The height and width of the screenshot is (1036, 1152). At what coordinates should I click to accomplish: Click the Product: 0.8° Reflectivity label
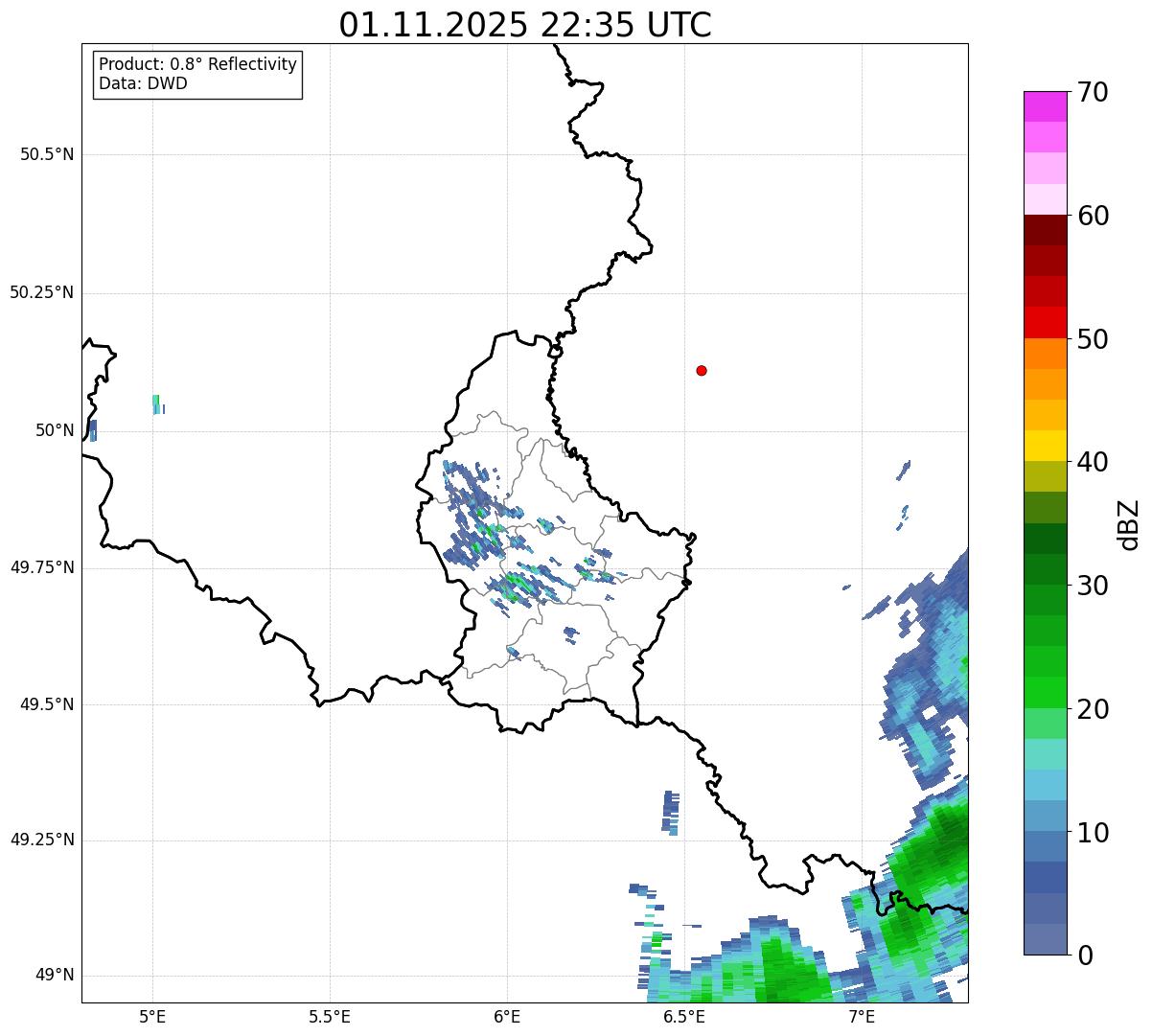click(x=198, y=64)
